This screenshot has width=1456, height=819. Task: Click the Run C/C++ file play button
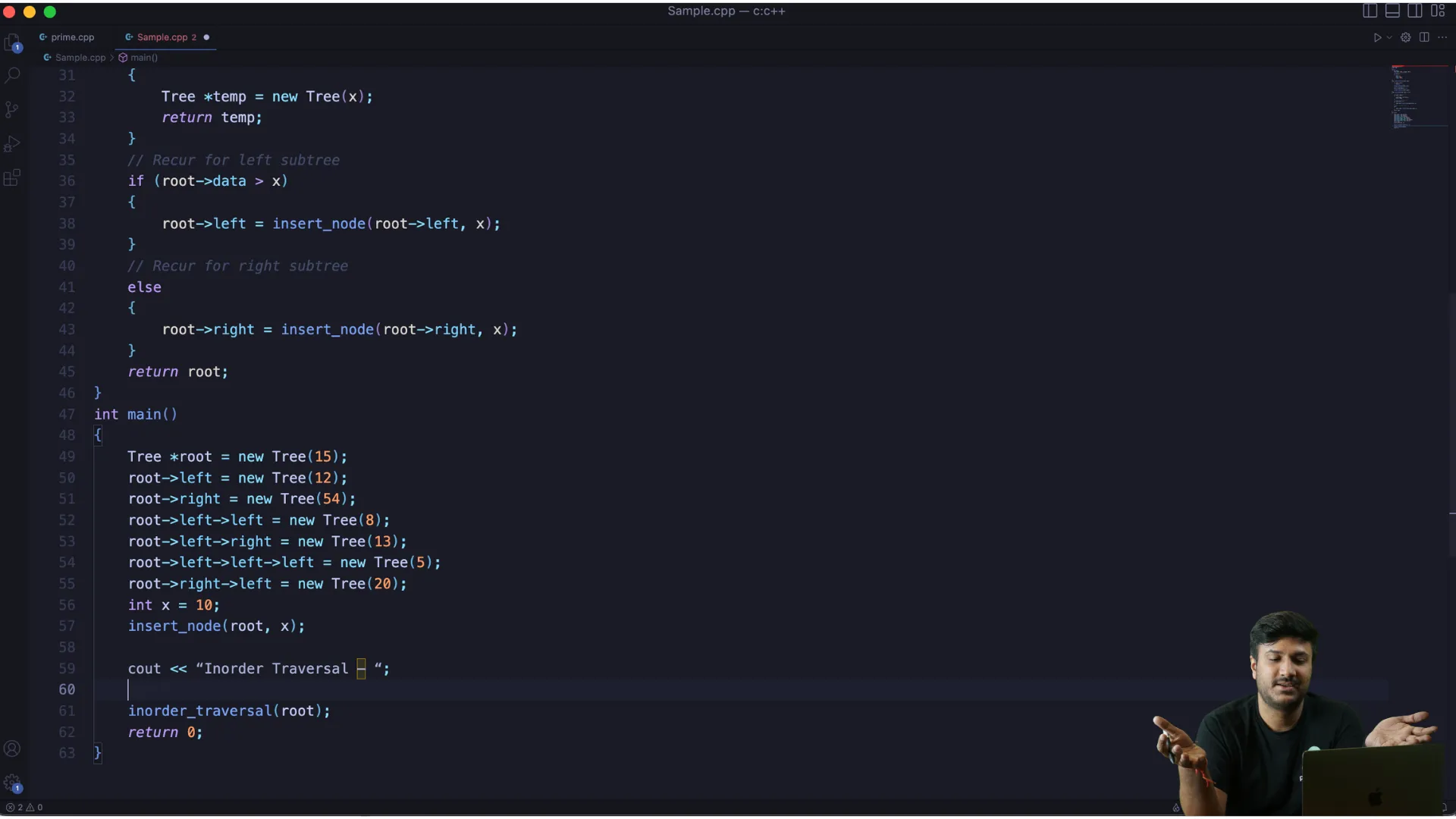1377,37
